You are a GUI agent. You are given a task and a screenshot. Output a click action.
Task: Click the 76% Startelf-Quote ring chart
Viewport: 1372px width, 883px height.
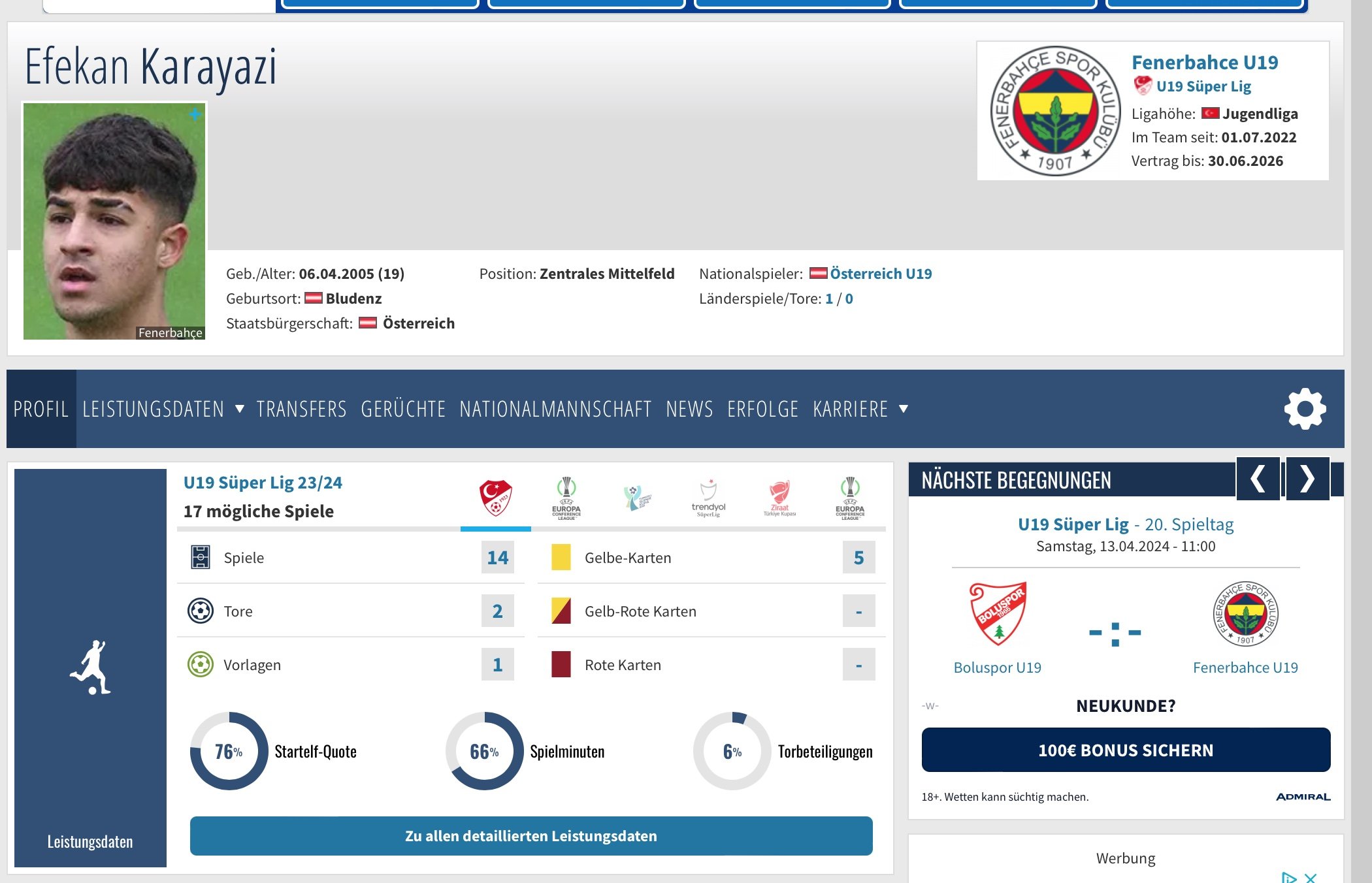pos(229,751)
